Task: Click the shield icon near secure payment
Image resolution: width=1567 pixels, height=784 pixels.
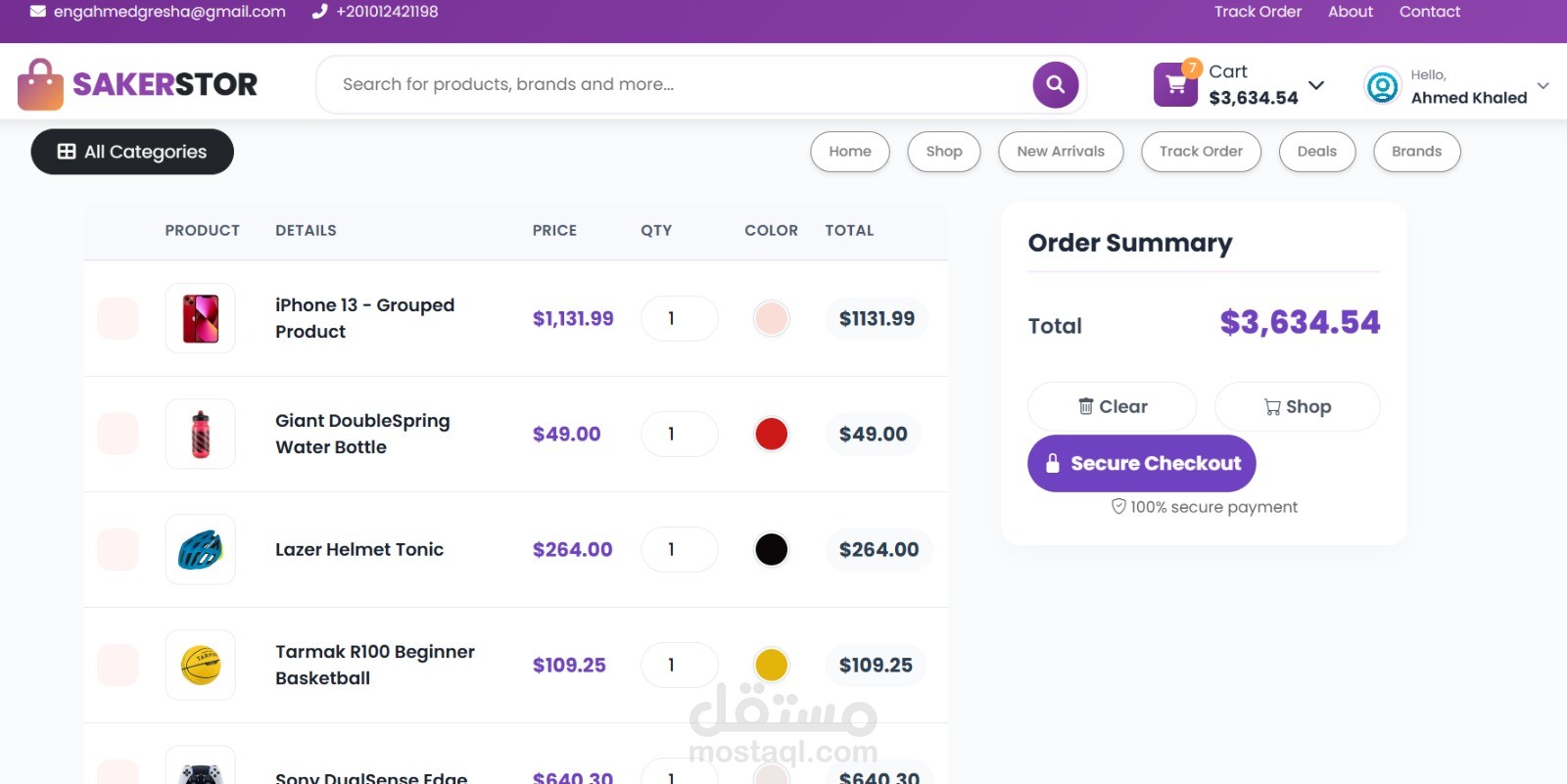Action: tap(1118, 506)
